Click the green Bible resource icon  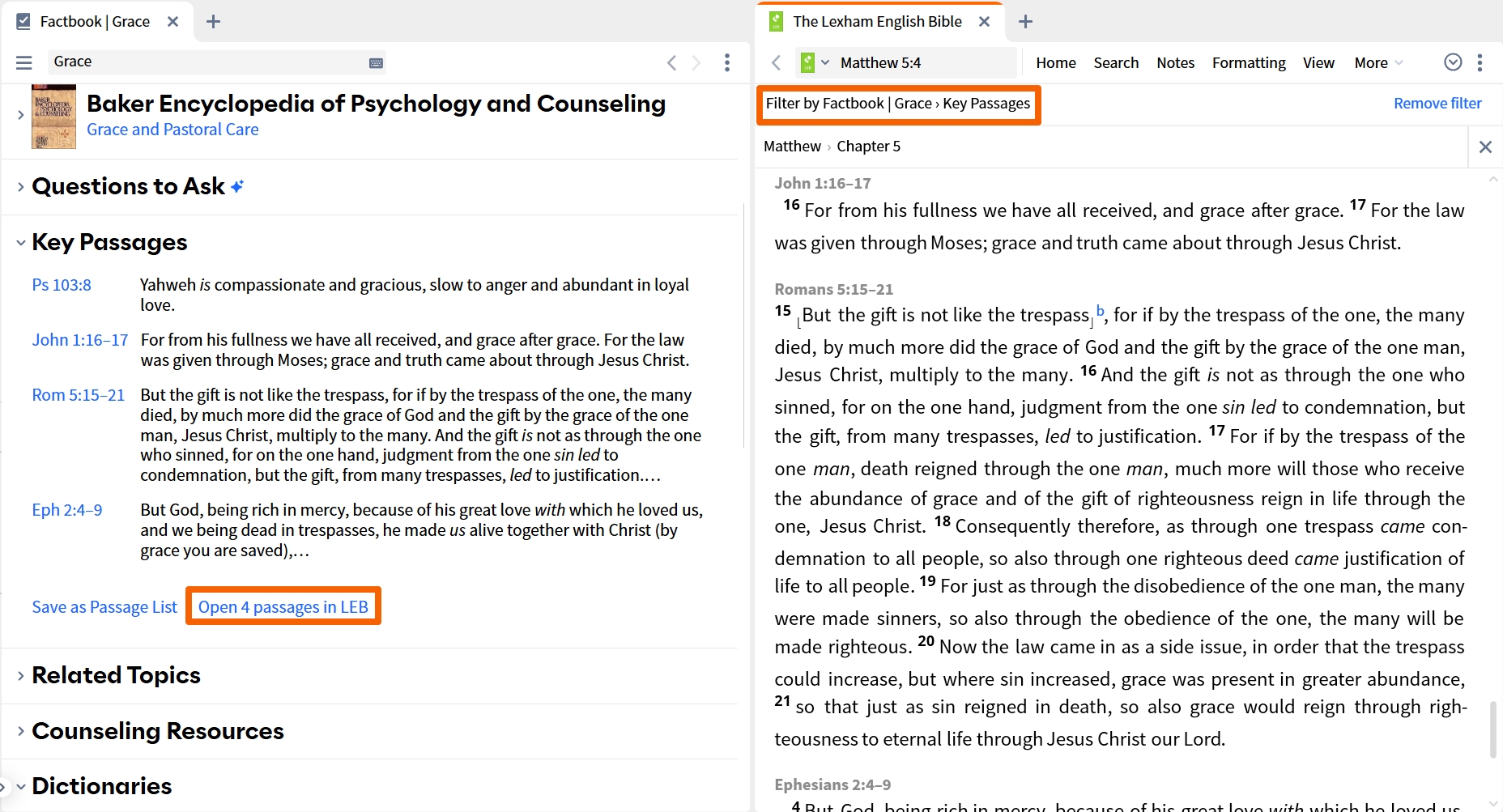click(x=807, y=62)
